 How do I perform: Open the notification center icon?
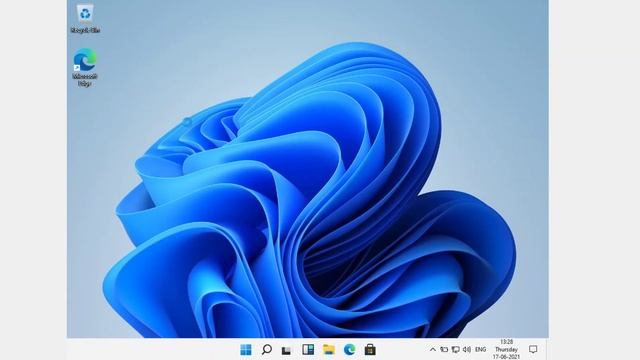click(x=533, y=349)
